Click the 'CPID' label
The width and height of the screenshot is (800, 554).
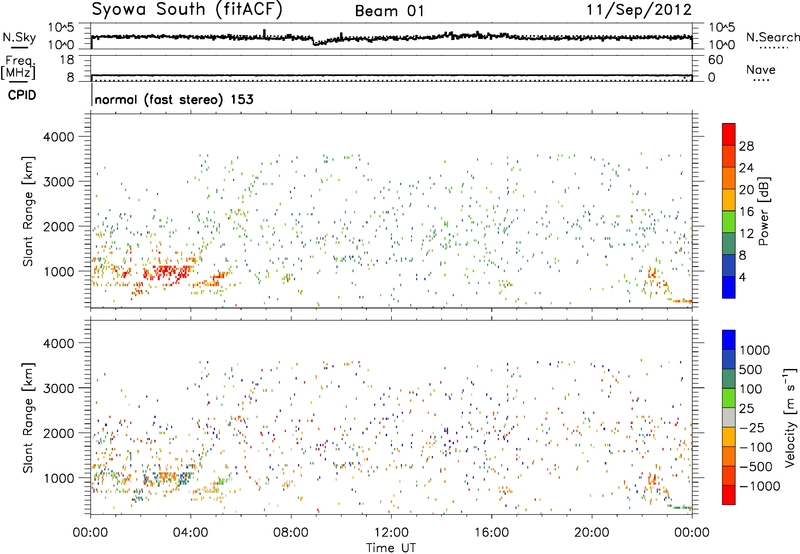pos(22,95)
